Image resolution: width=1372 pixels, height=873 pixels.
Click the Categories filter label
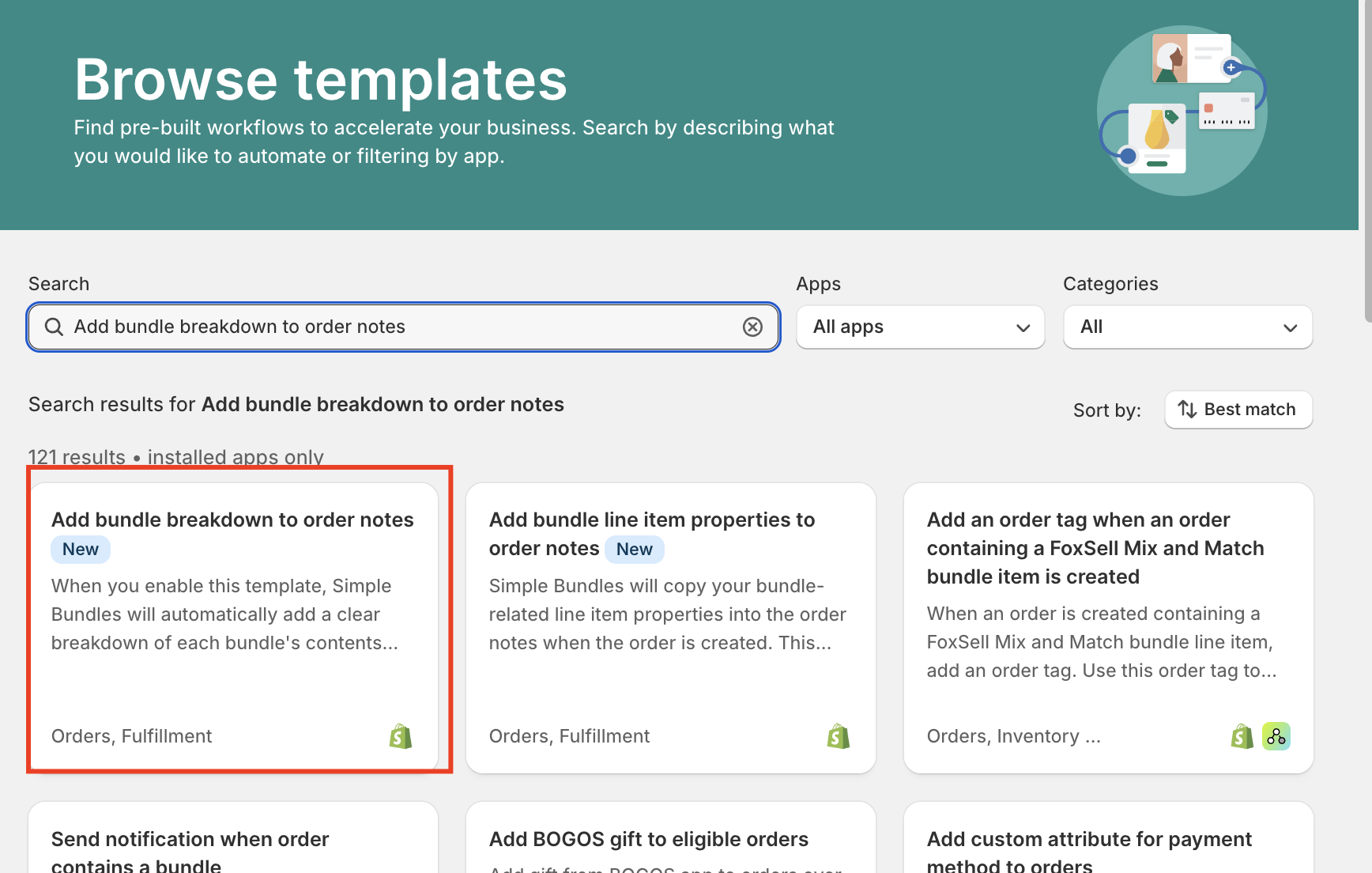click(x=1110, y=284)
